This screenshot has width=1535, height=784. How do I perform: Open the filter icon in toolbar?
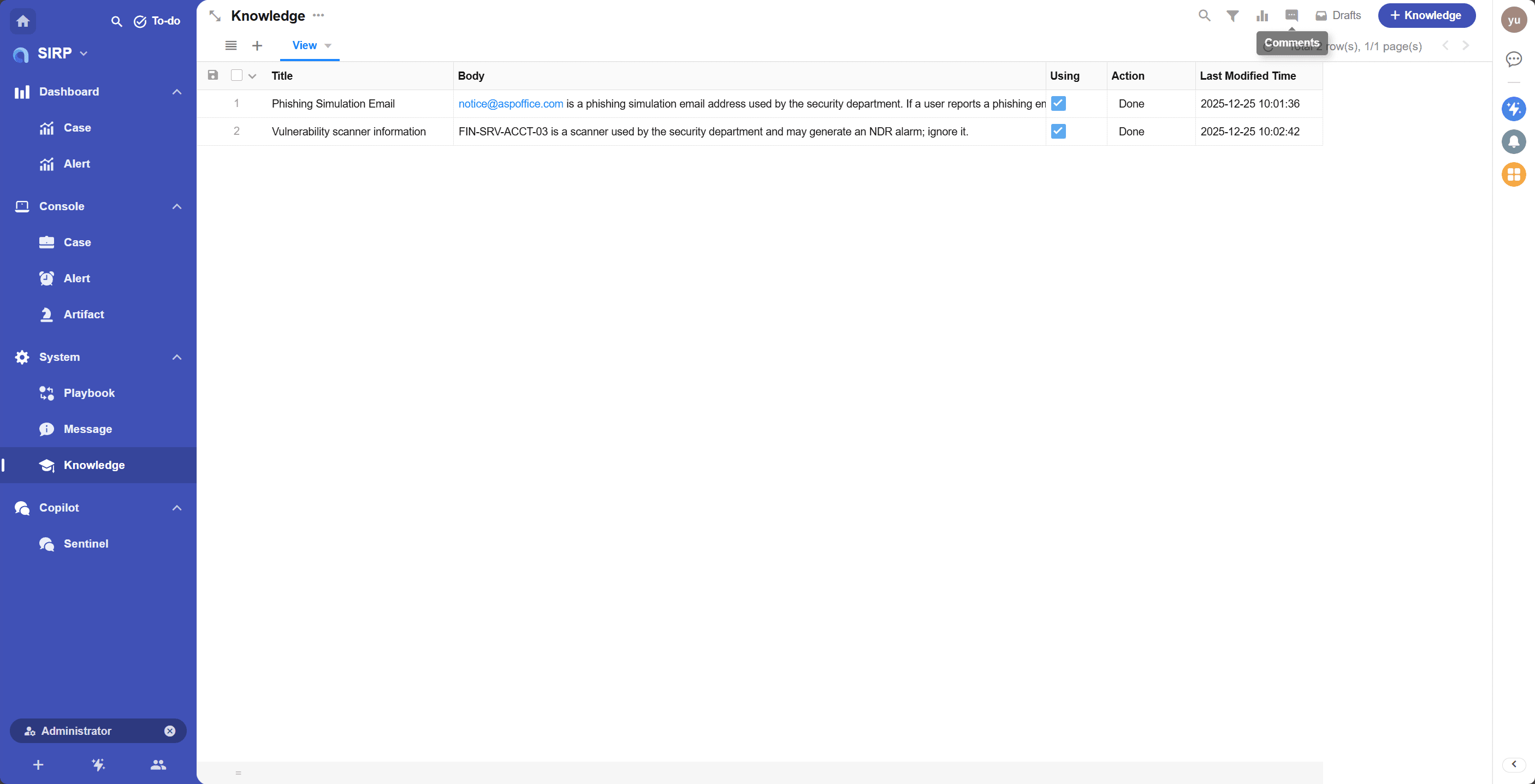click(1232, 15)
